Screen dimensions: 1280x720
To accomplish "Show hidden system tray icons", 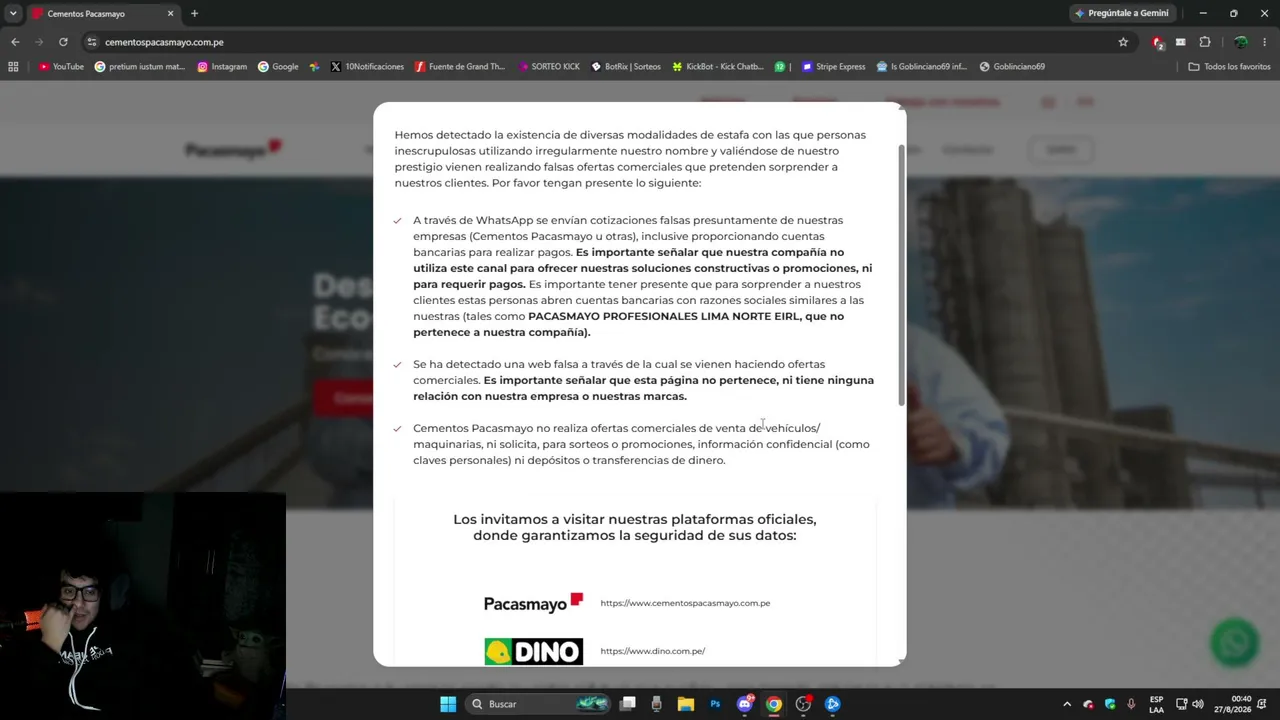I will click(1067, 704).
